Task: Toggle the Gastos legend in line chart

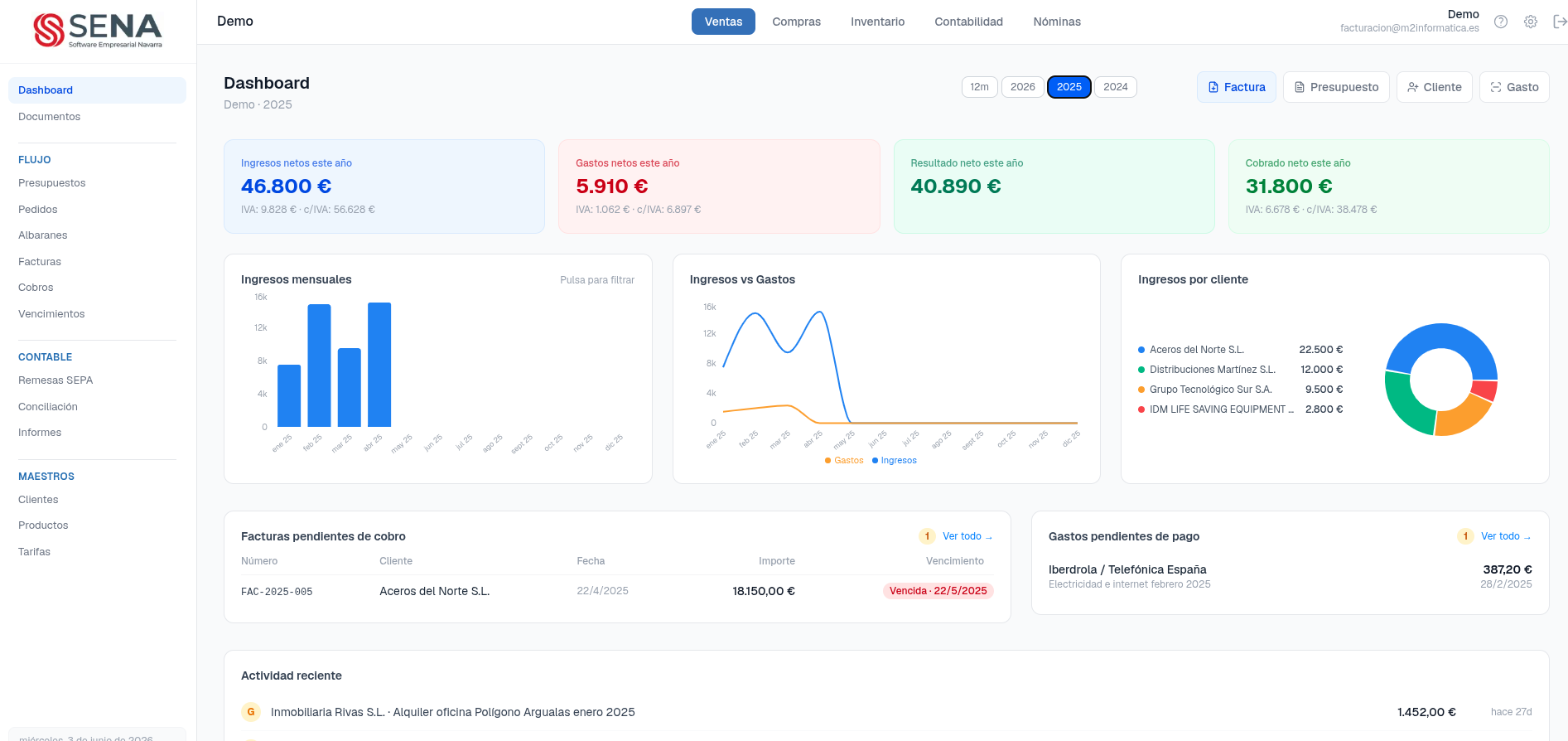Action: point(844,461)
